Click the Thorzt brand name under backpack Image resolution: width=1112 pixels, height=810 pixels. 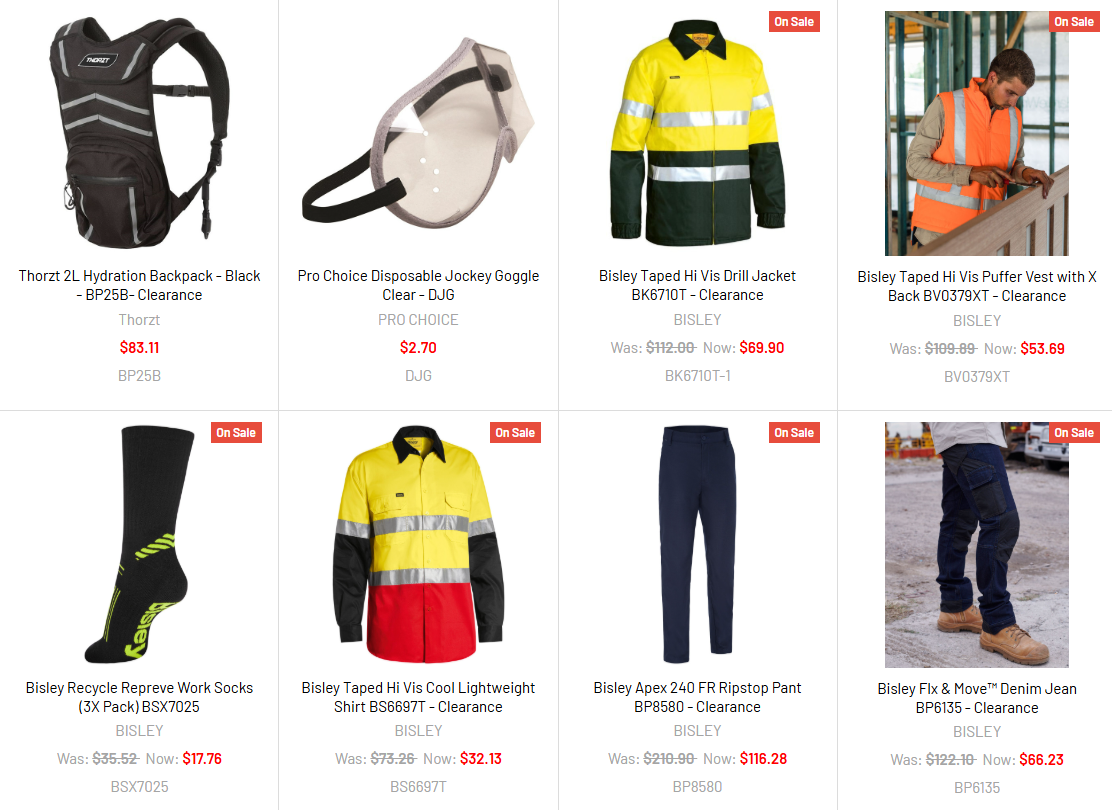139,320
